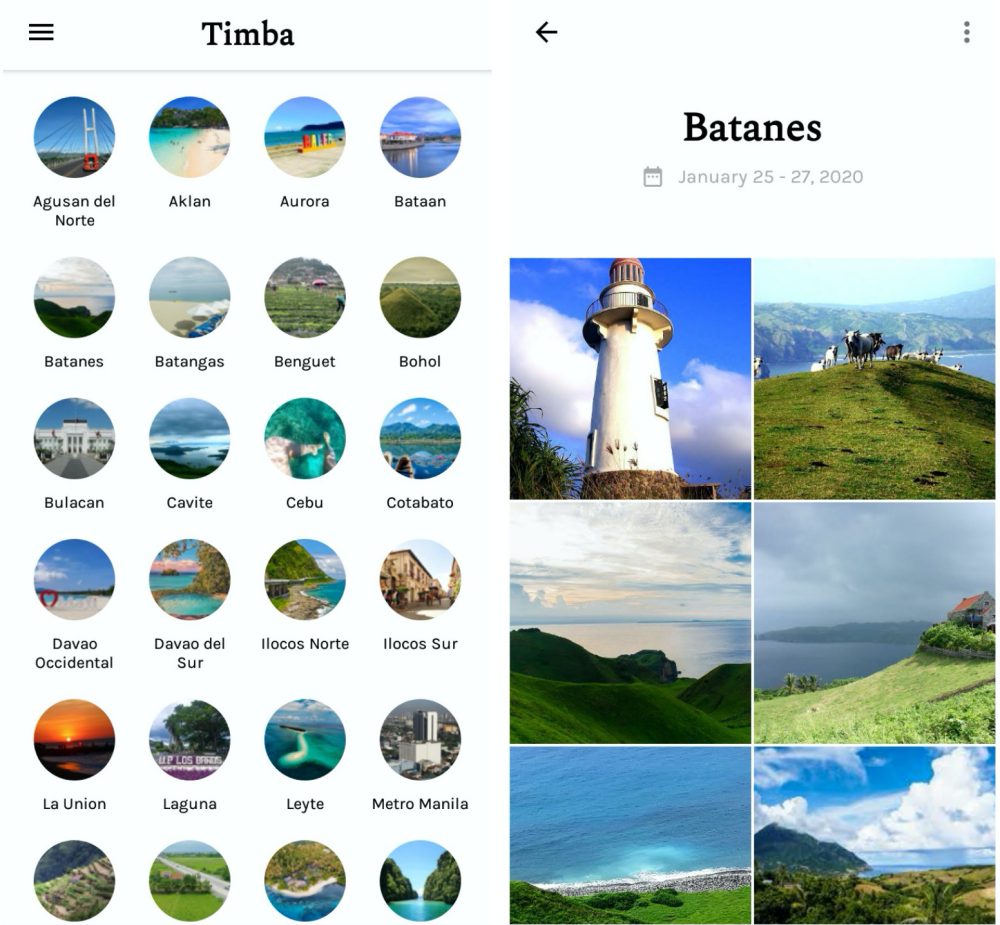Open the three-dot overflow menu
Image resolution: width=1000 pixels, height=925 pixels.
point(967,32)
